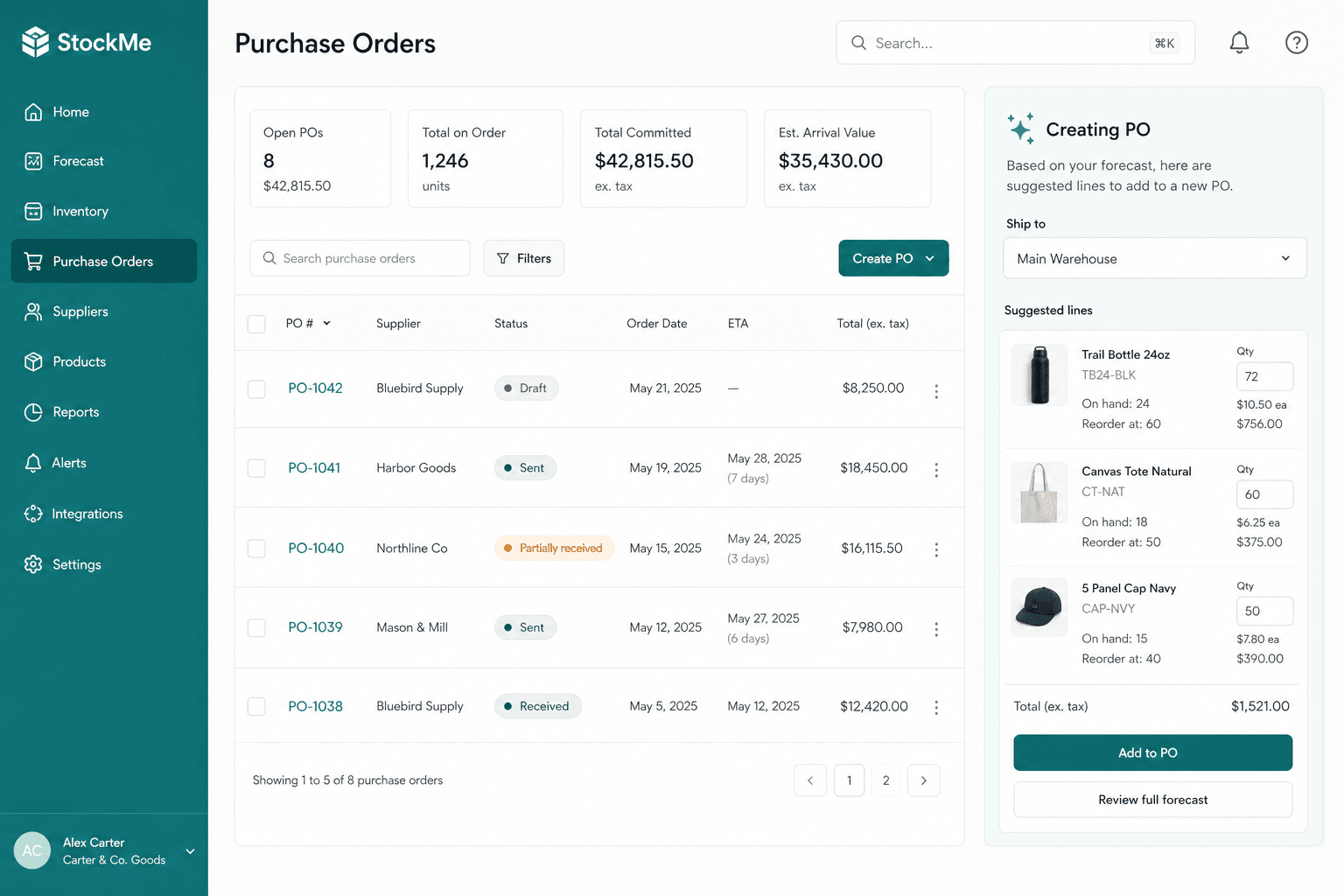
Task: Check the PO-1039 row checkbox
Action: 256,627
